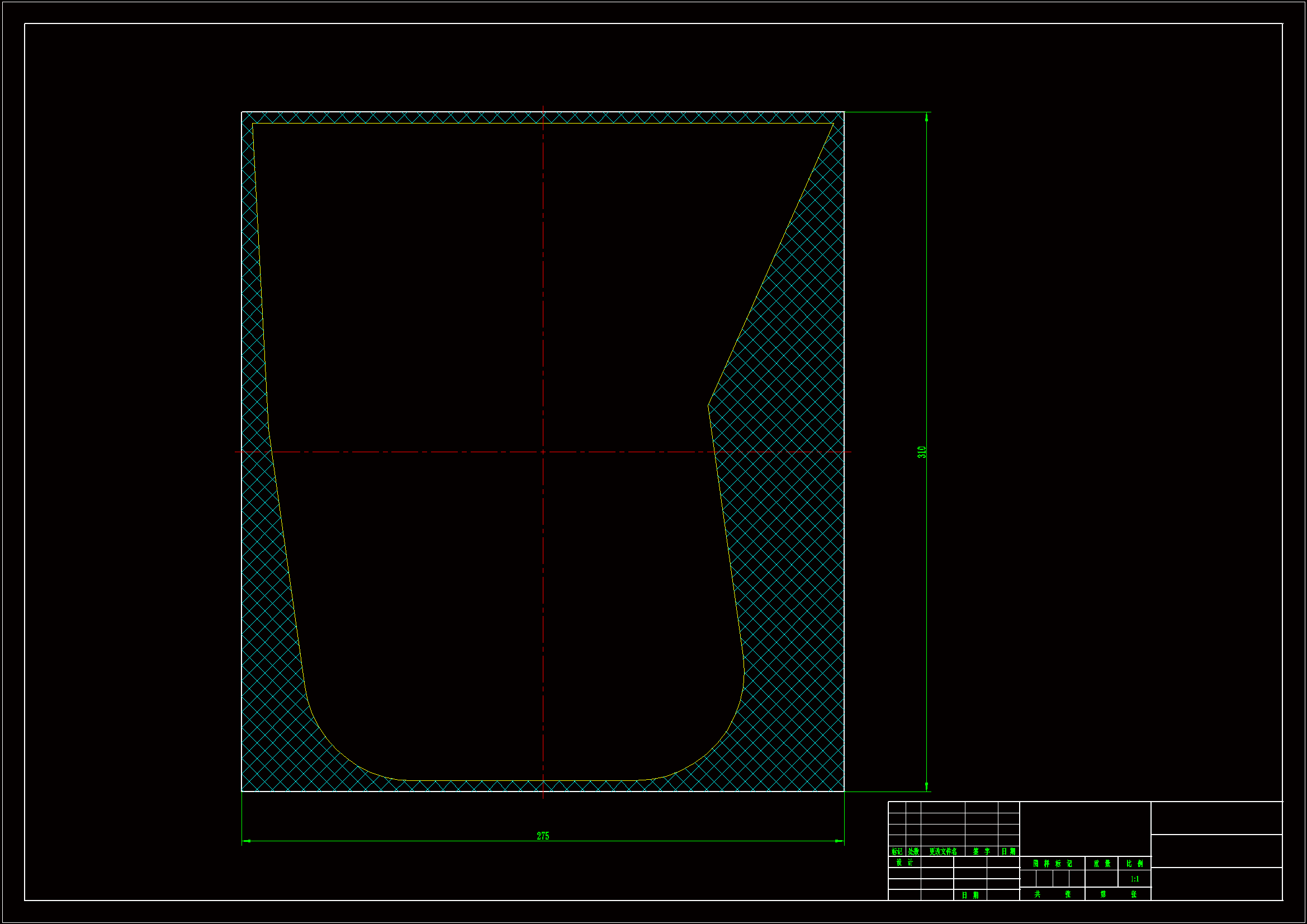Click the 标记 column header cell
This screenshot has height=924, width=1307.
[x=897, y=852]
